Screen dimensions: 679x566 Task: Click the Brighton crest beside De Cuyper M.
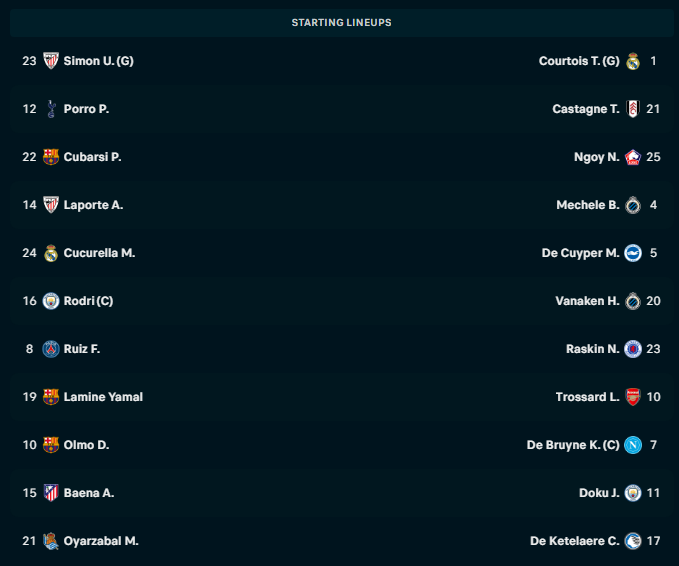(633, 253)
